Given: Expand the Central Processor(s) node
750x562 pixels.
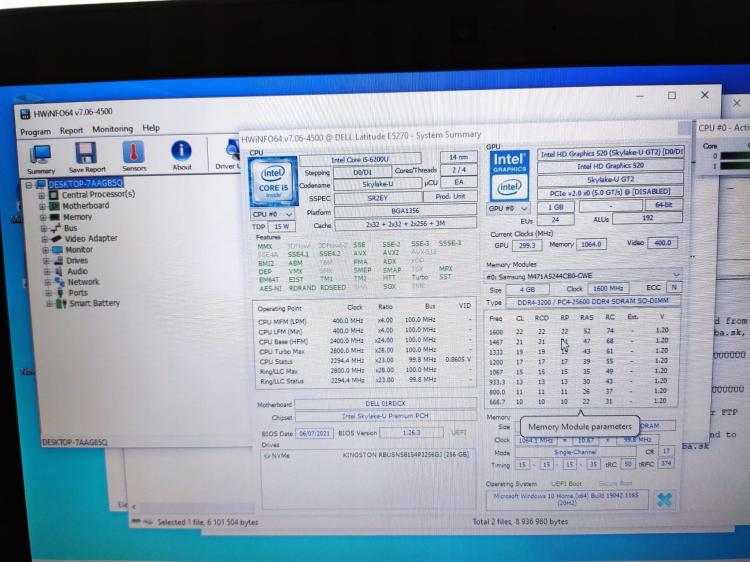Looking at the screenshot, I should click(42, 196).
